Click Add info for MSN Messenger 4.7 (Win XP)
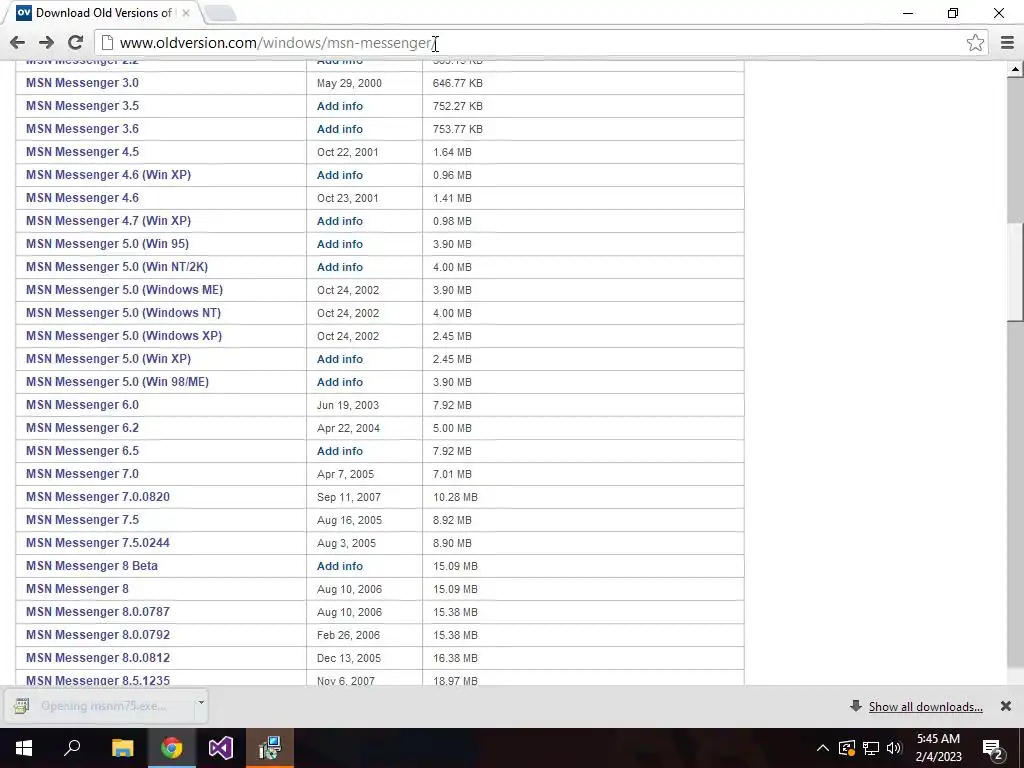Viewport: 1024px width, 768px height. click(x=340, y=221)
